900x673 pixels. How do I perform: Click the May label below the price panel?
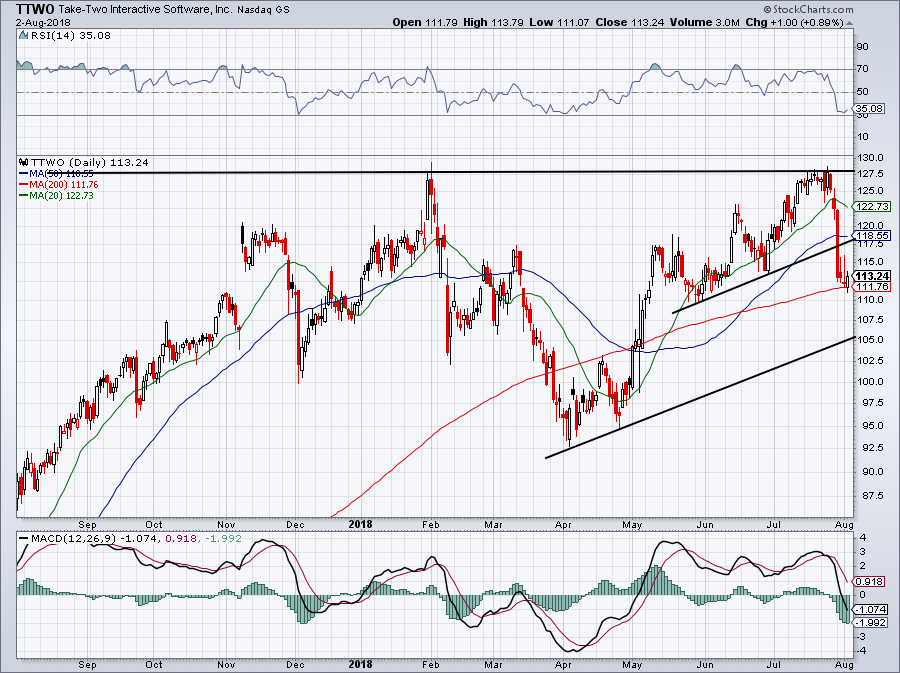point(632,524)
